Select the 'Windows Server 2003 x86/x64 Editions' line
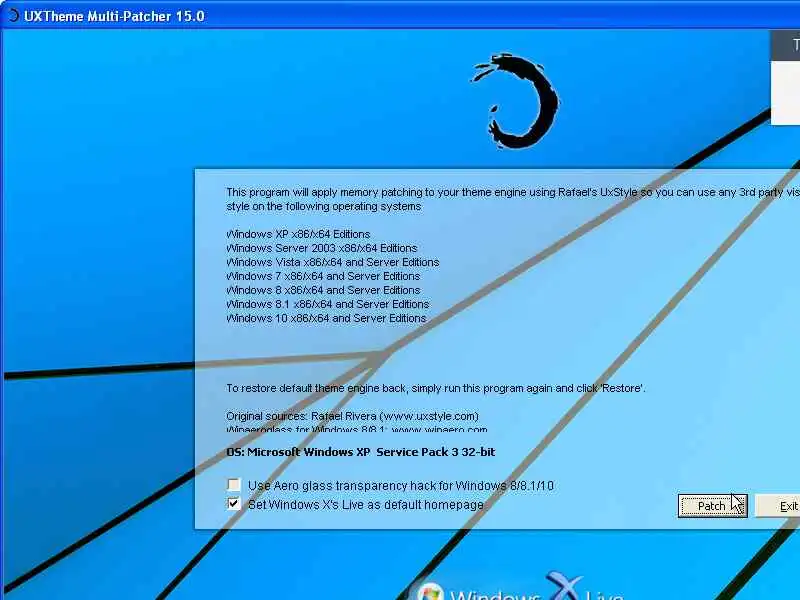Screen dimensions: 800x600 322,248
